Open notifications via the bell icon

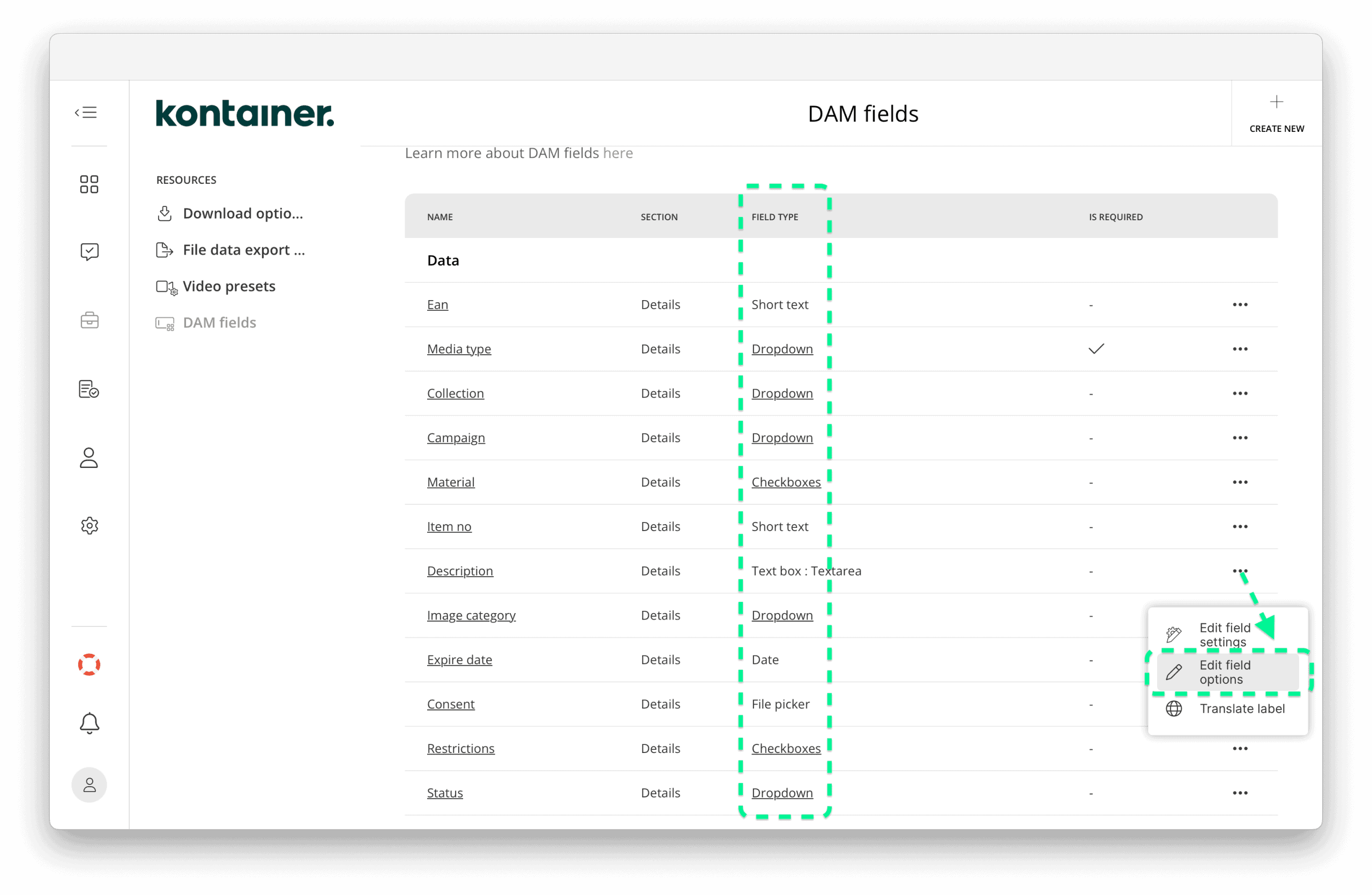tap(90, 724)
